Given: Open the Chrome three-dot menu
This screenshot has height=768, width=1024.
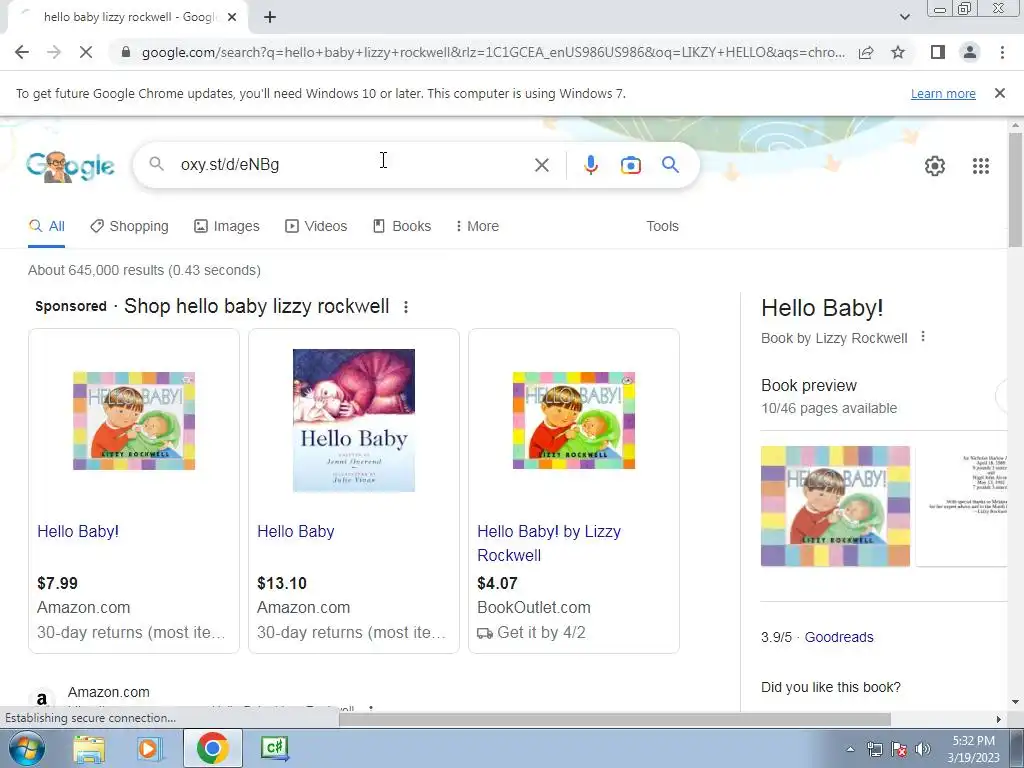Looking at the screenshot, I should [x=1002, y=52].
